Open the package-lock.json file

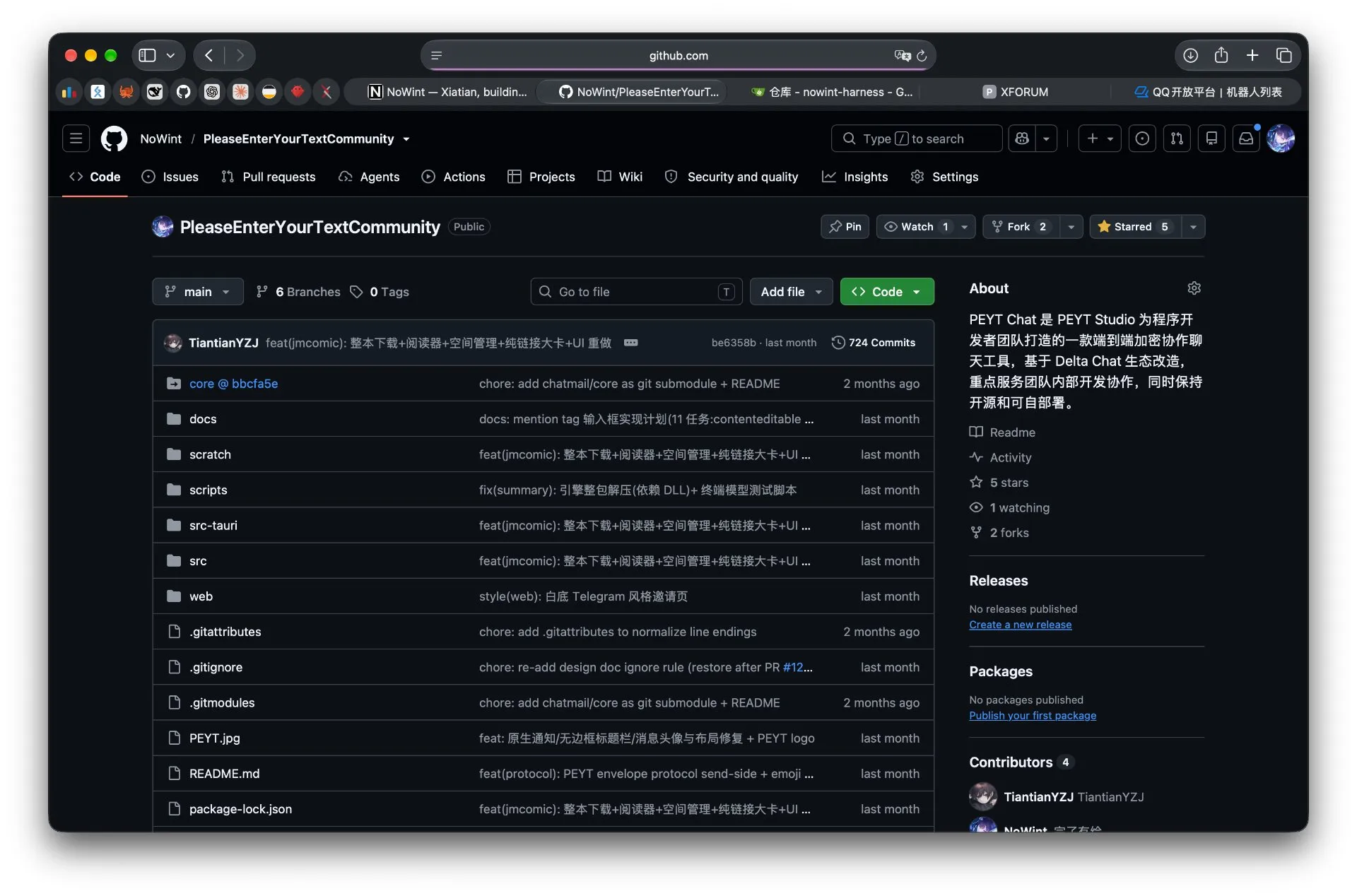(x=240, y=809)
